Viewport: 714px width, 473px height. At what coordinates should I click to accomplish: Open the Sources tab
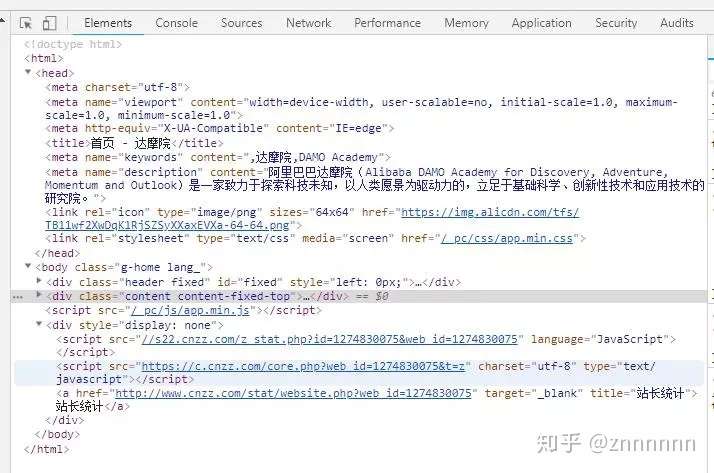click(241, 23)
